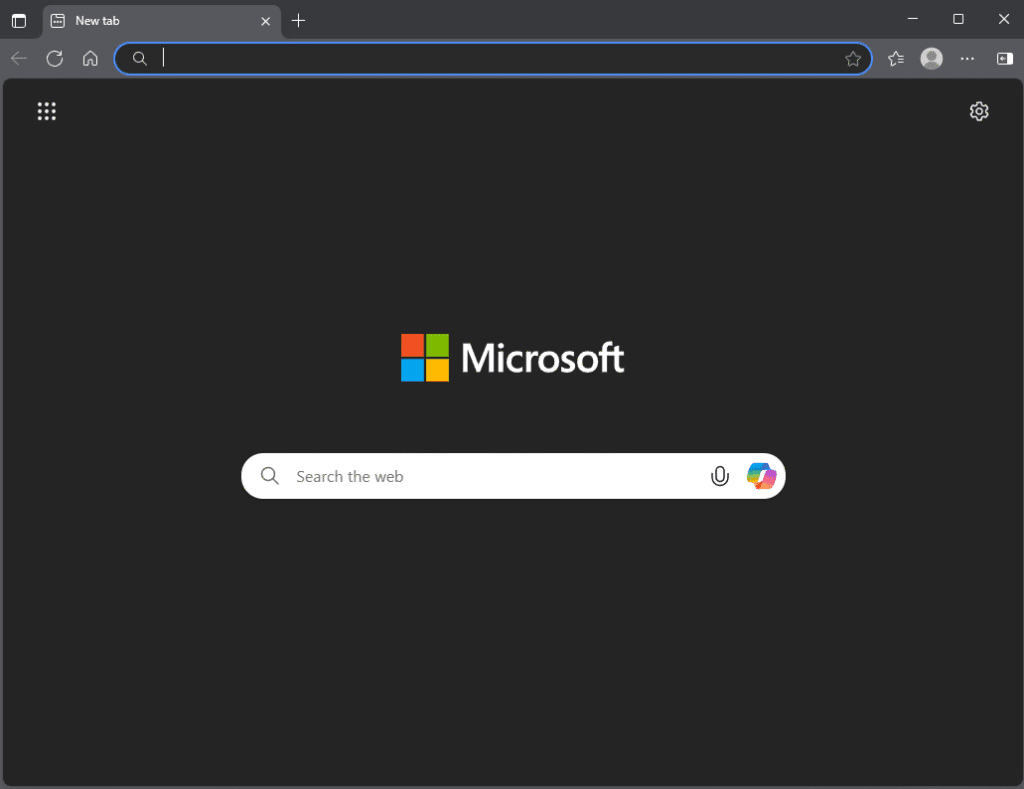
Task: Open a new tab with plus button
Action: (298, 20)
